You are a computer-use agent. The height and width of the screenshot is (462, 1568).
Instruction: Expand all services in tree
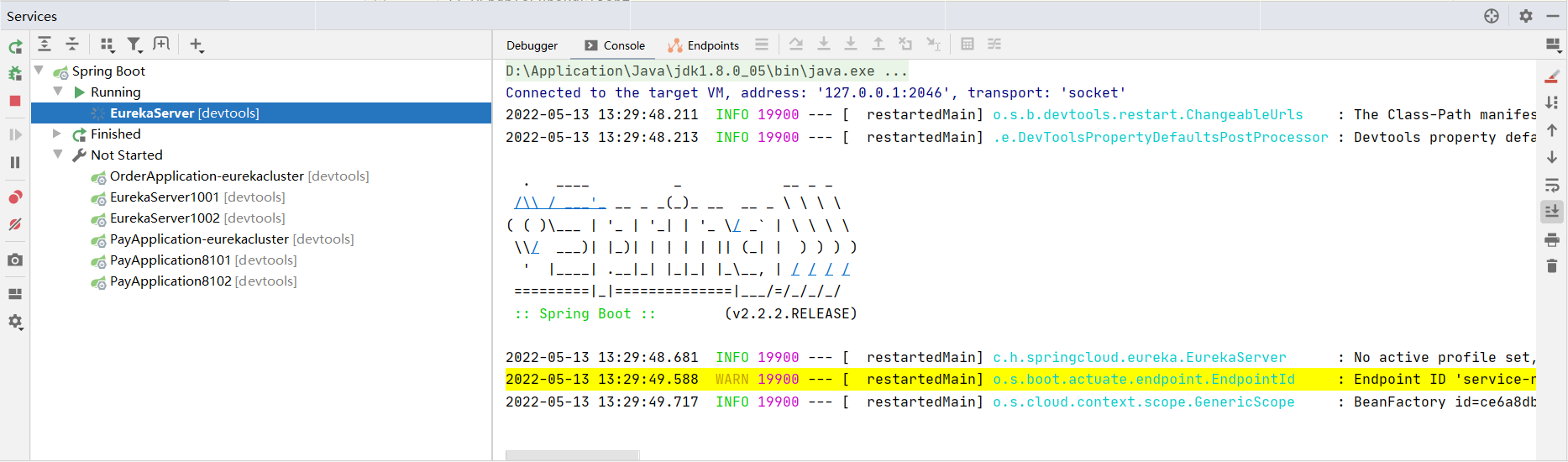pyautogui.click(x=45, y=45)
